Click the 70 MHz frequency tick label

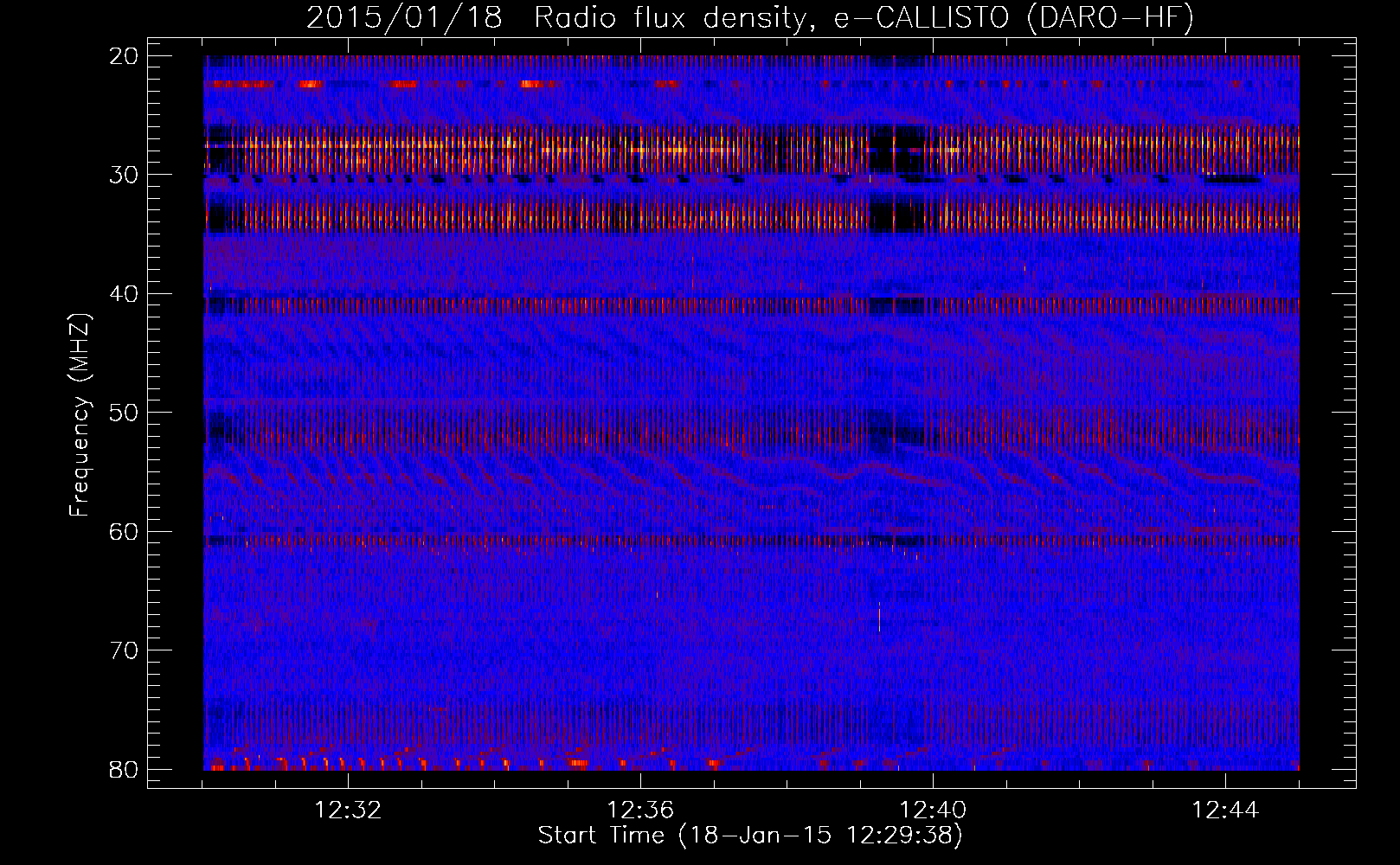pyautogui.click(x=124, y=650)
